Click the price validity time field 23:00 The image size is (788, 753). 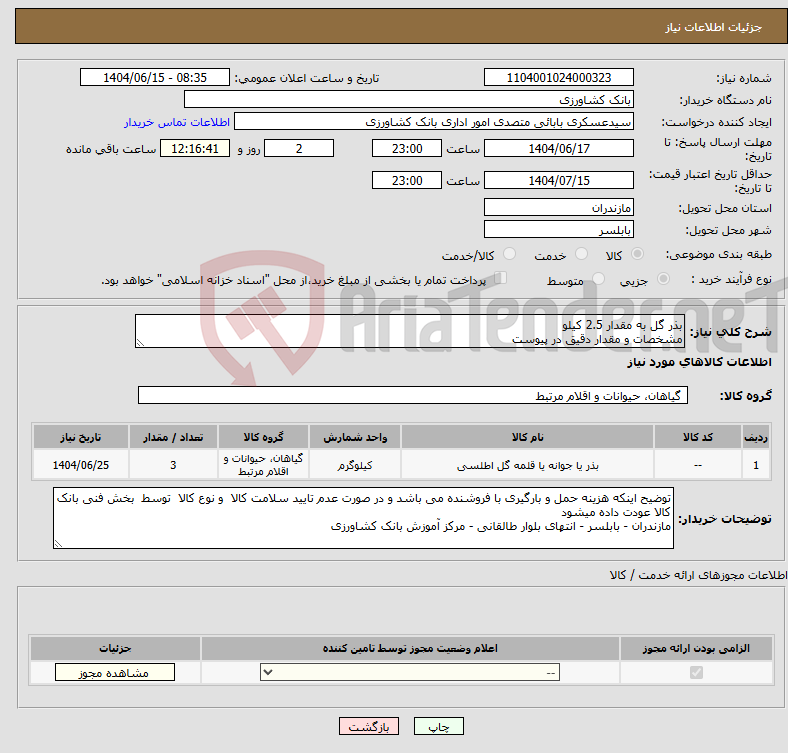pyautogui.click(x=407, y=180)
